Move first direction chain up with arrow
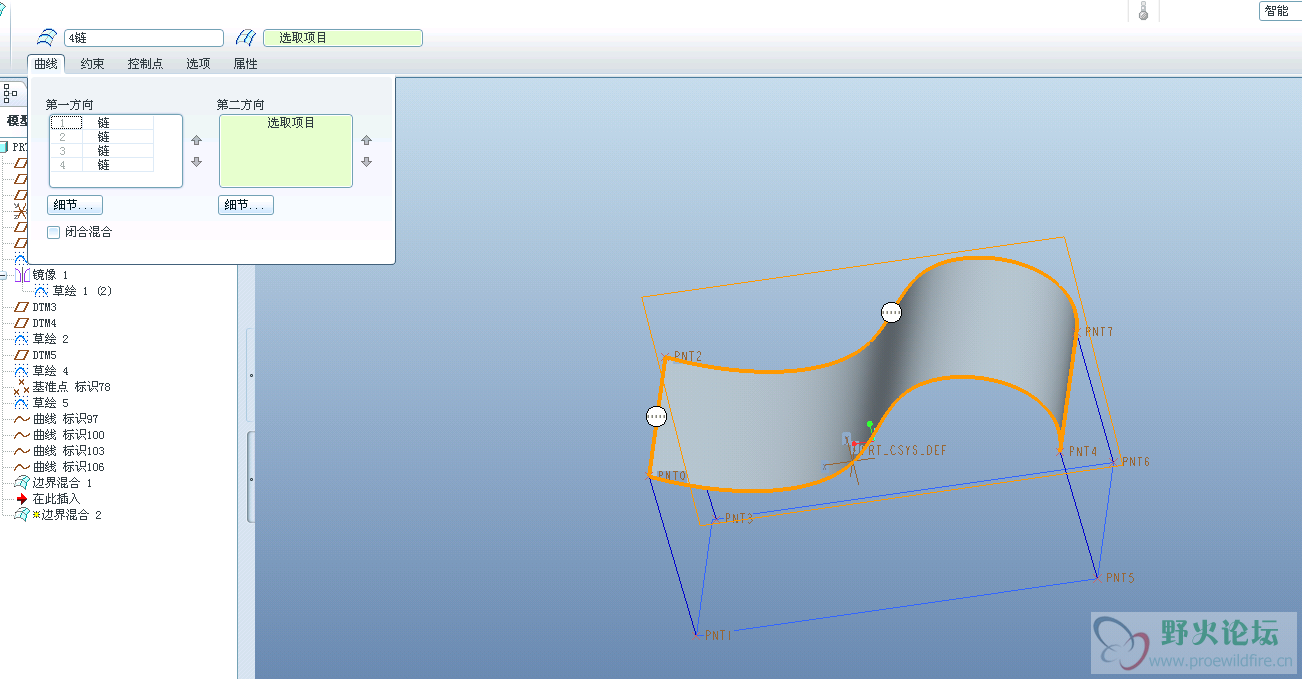This screenshot has width=1302, height=679. (196, 141)
